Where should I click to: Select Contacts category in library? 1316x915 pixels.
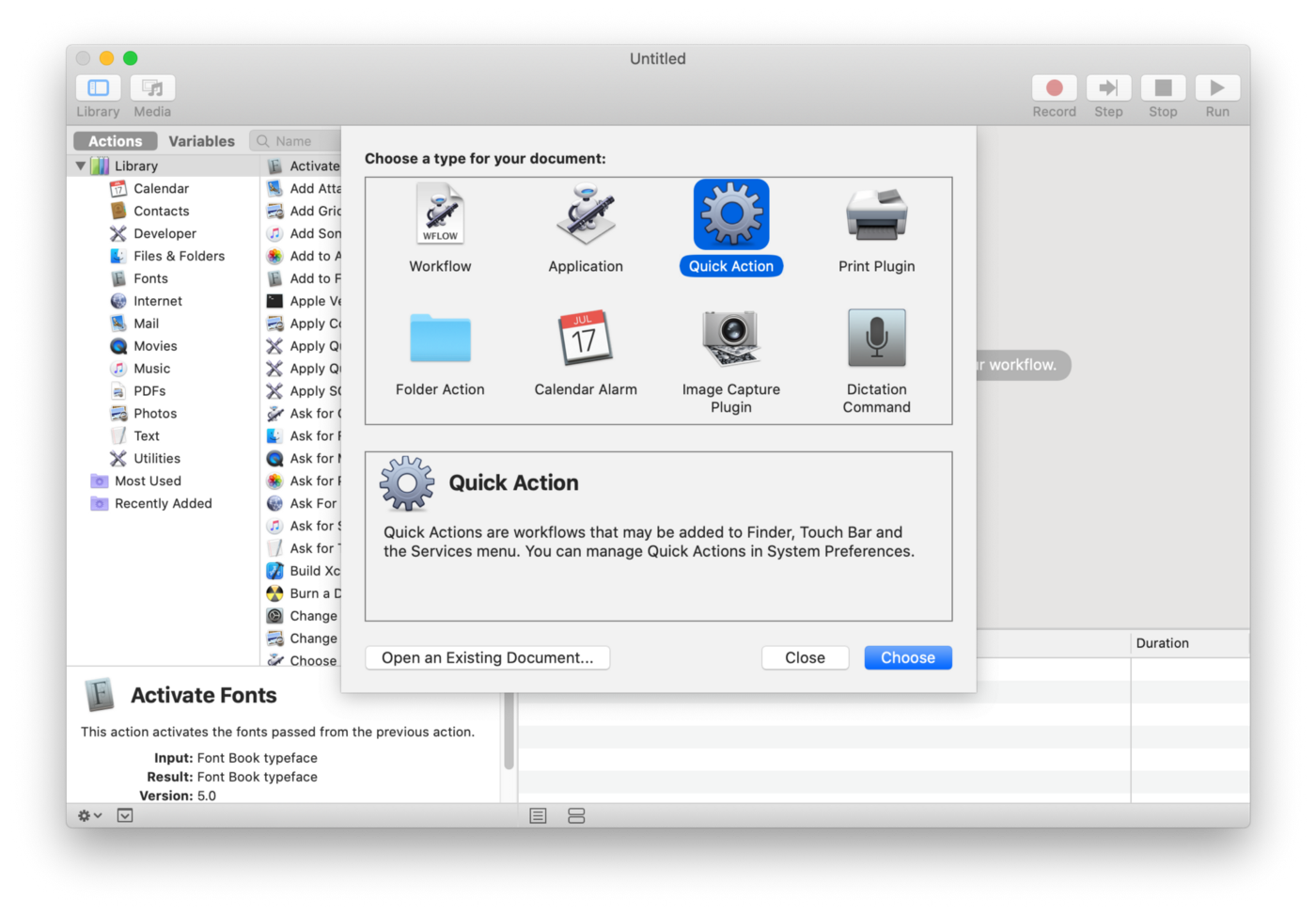(x=161, y=211)
